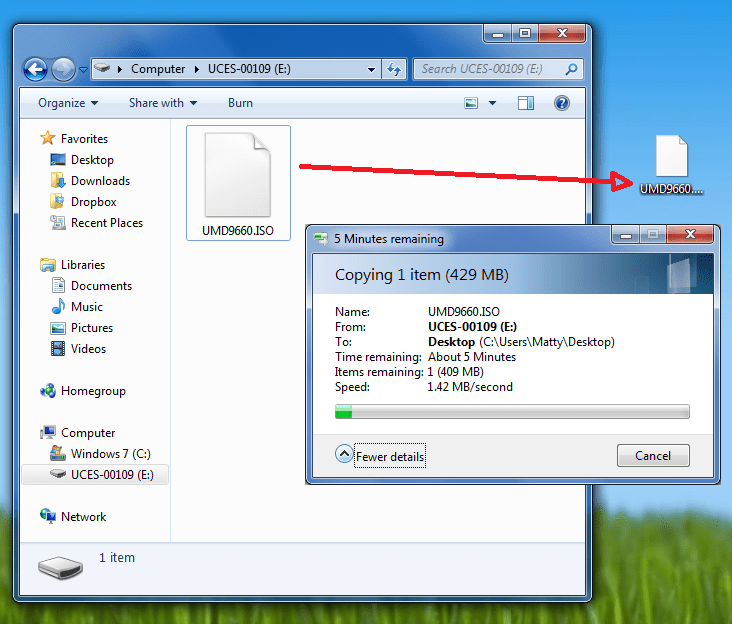Image resolution: width=732 pixels, height=624 pixels.
Task: Click the Desktop monitor icon under Favorites
Action: [58, 160]
